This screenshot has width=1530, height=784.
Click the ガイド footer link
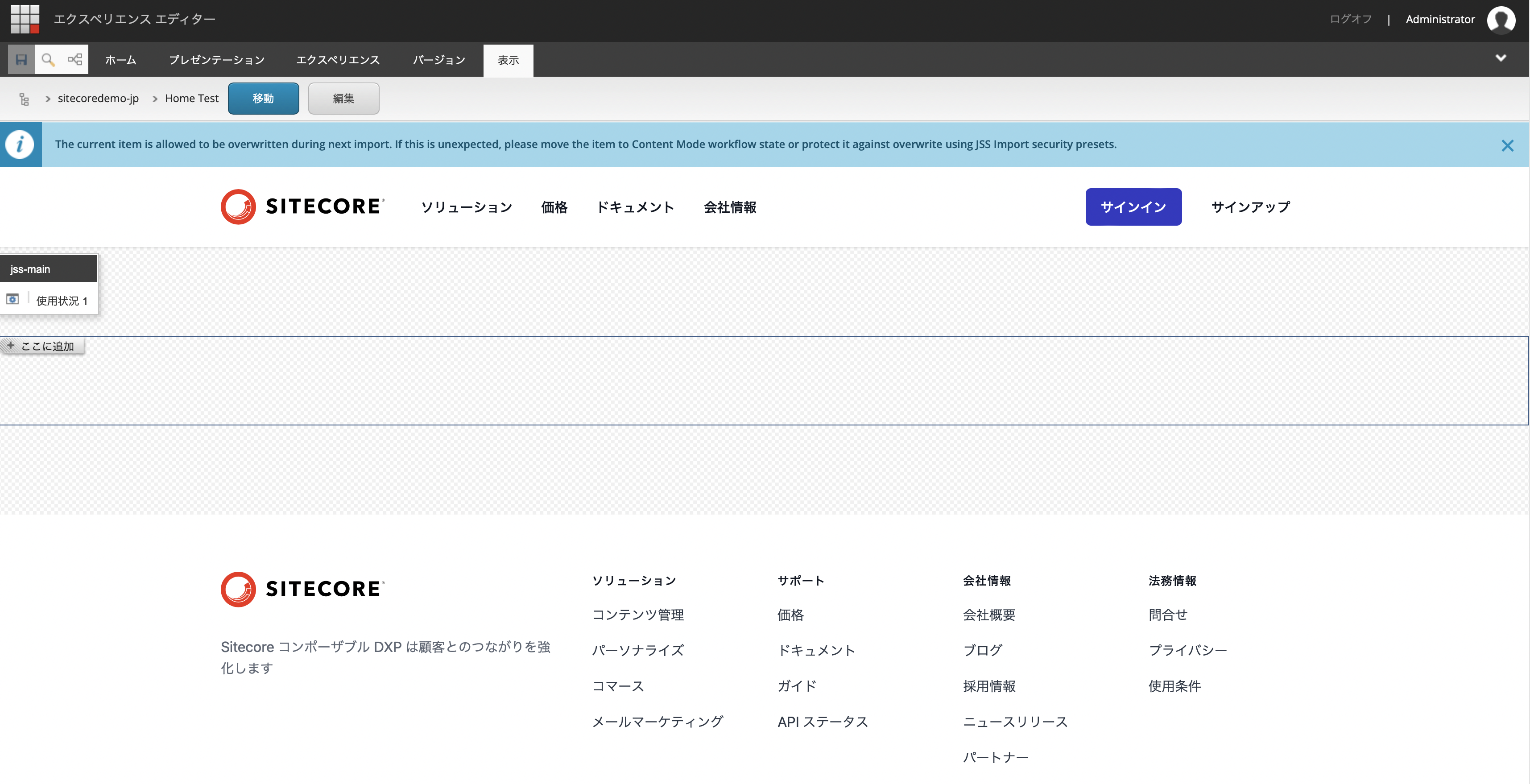pyautogui.click(x=797, y=686)
